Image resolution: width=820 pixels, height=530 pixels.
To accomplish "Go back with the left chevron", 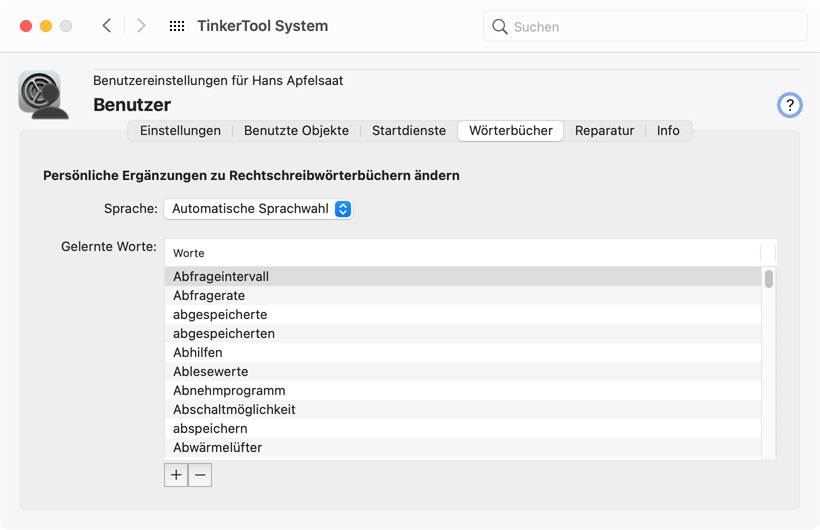I will (x=107, y=26).
